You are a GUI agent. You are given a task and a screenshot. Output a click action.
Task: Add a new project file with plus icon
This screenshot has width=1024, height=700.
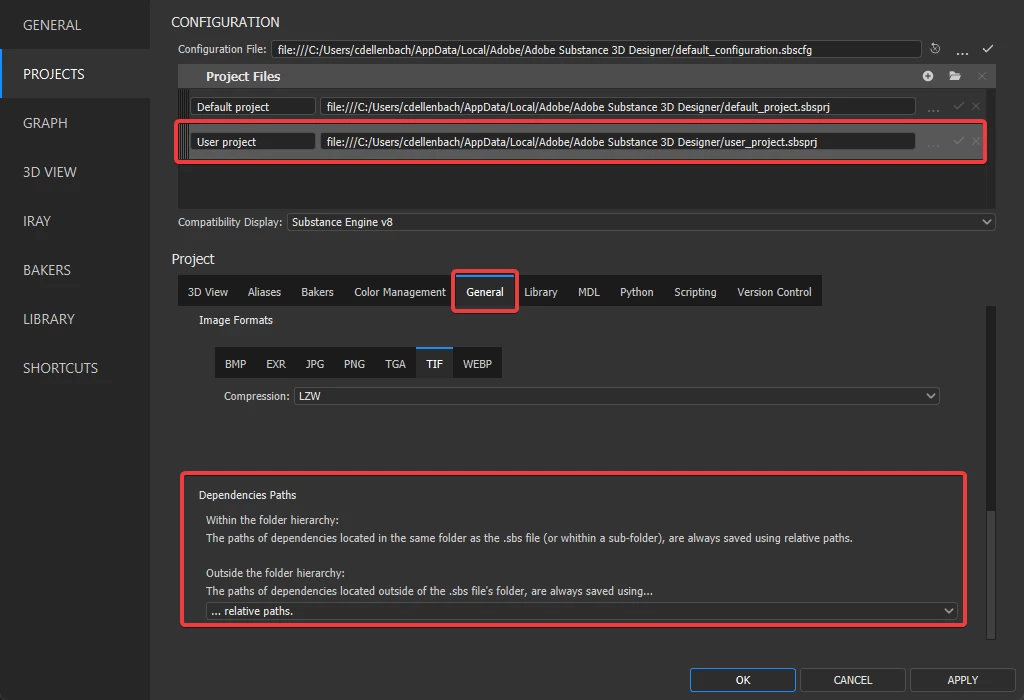pos(927,76)
